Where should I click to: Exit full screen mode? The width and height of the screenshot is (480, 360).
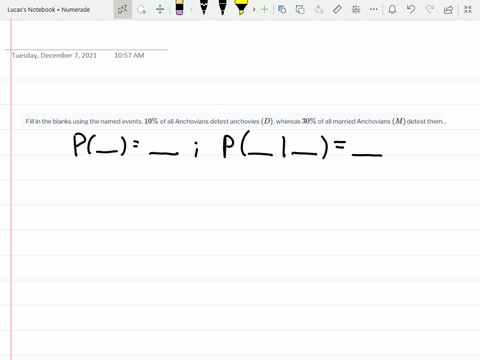coord(468,9)
